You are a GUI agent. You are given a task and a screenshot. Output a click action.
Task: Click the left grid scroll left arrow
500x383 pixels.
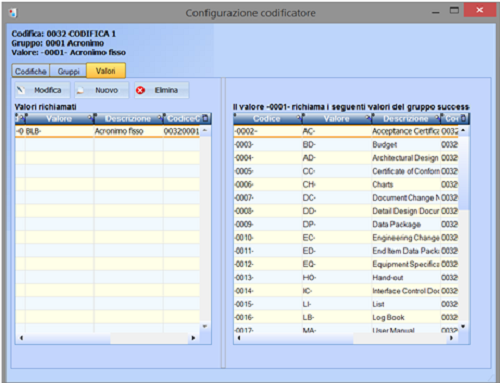pyautogui.click(x=21, y=338)
